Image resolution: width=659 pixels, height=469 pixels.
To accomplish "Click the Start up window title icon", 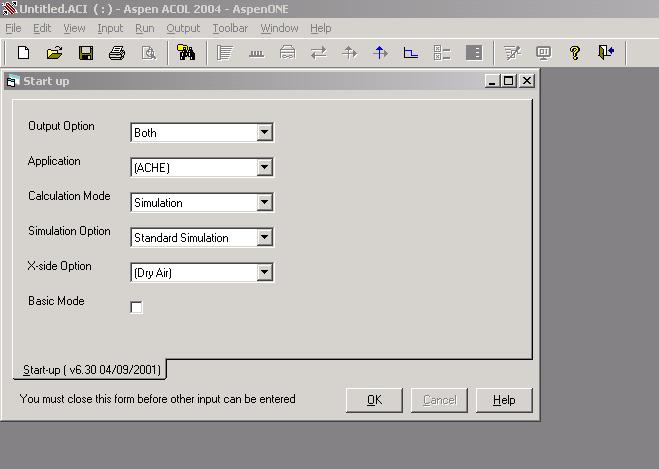I will coord(13,81).
